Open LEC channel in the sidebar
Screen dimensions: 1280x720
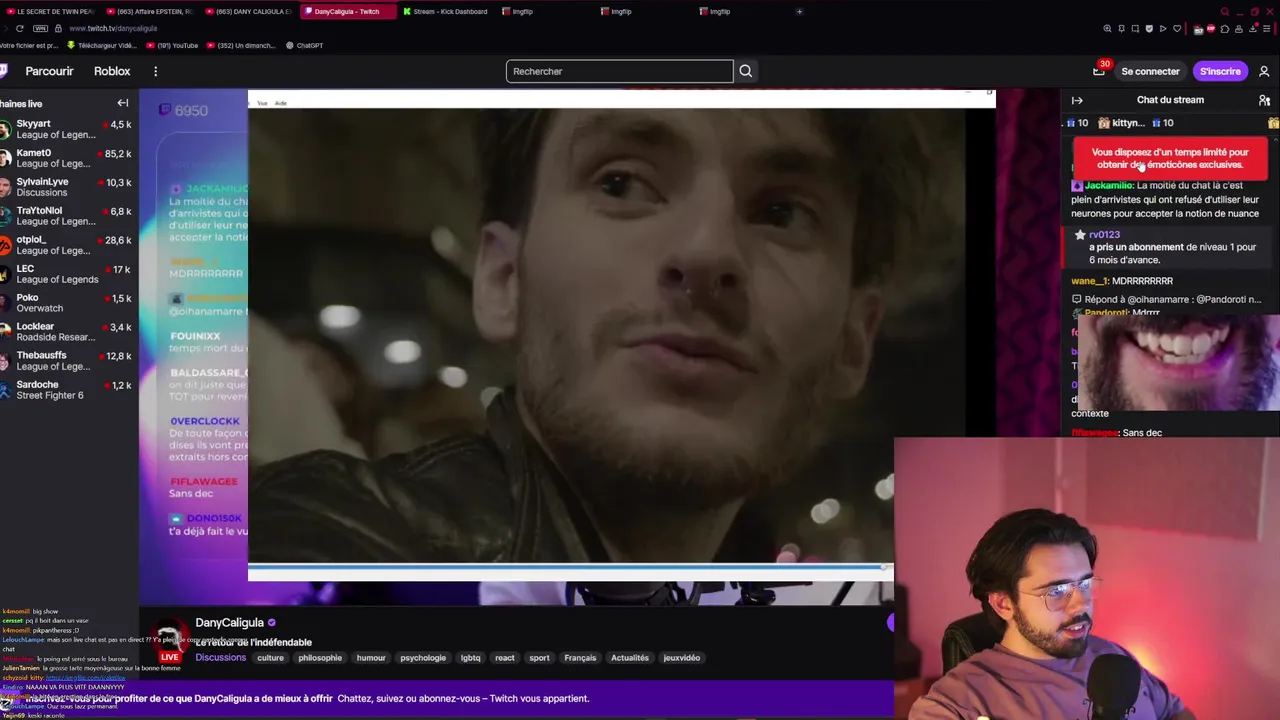(x=66, y=274)
